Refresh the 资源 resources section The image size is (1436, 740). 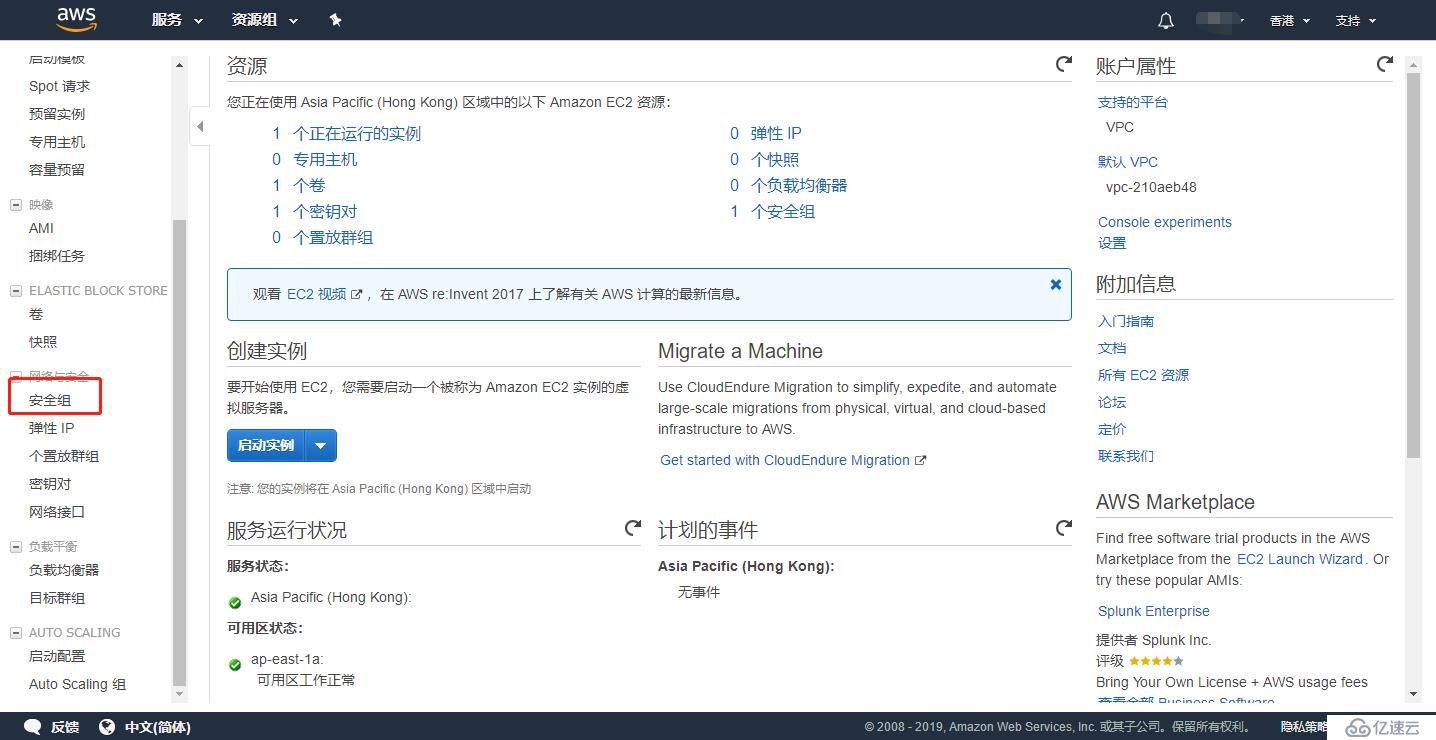(1064, 64)
